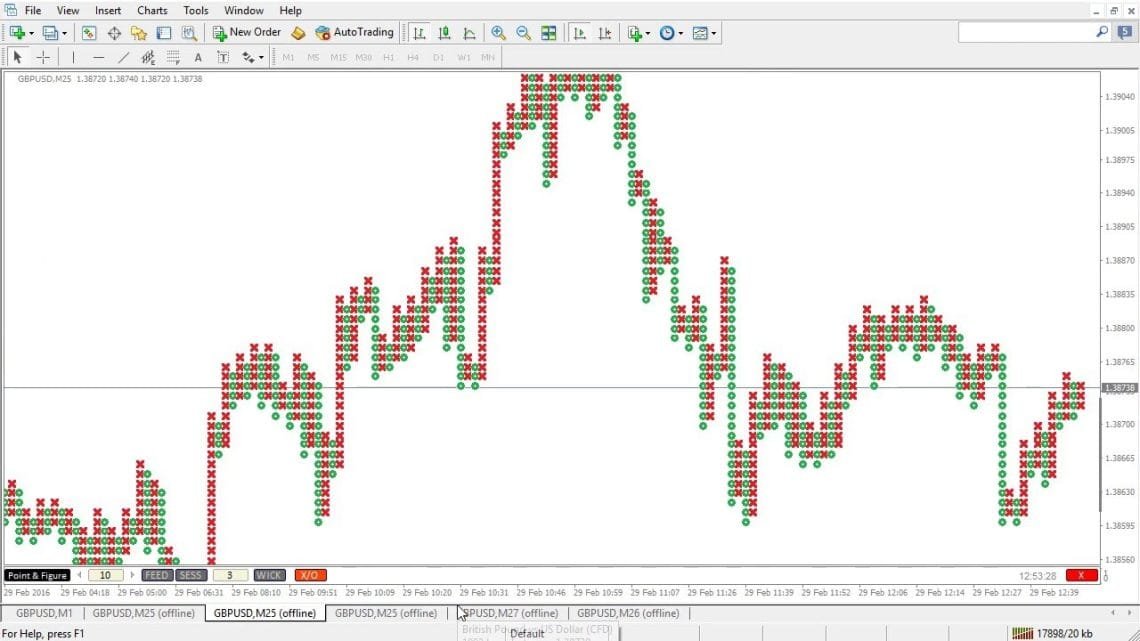Click the New Order button

coord(246,33)
